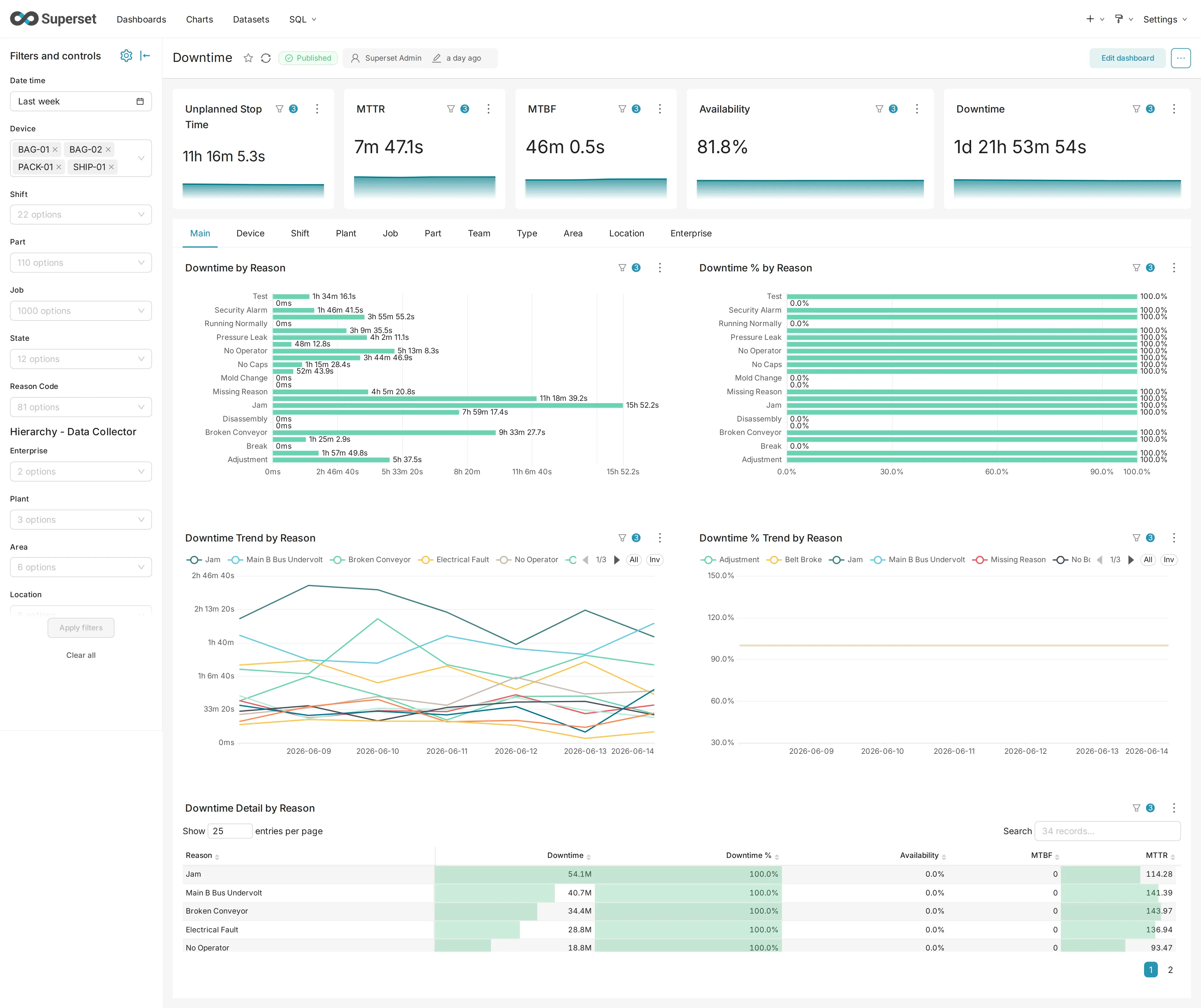This screenshot has width=1201, height=1008.
Task: Refresh the Downtime dashboard
Action: pyautogui.click(x=266, y=58)
